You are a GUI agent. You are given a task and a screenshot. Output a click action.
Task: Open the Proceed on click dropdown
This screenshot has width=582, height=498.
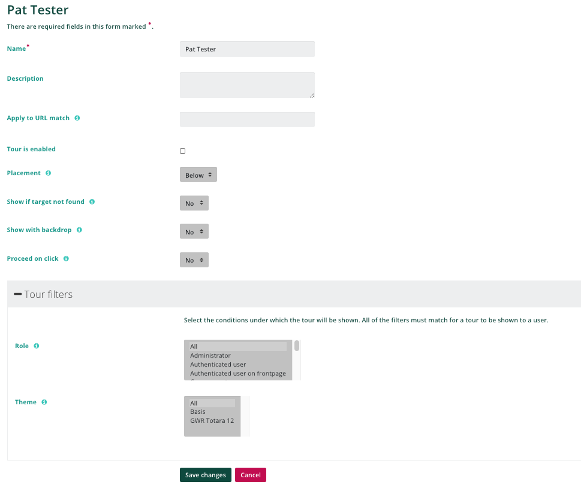tap(194, 260)
